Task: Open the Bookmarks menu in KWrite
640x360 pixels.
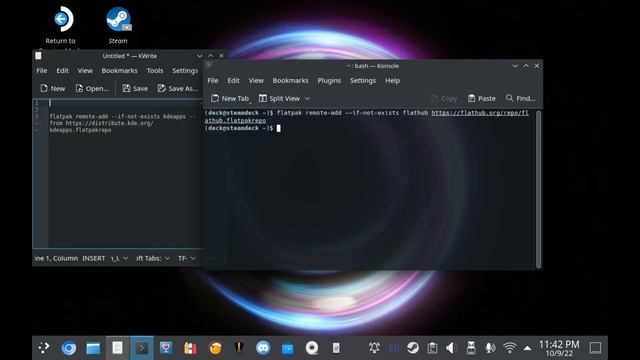Action: (x=120, y=71)
